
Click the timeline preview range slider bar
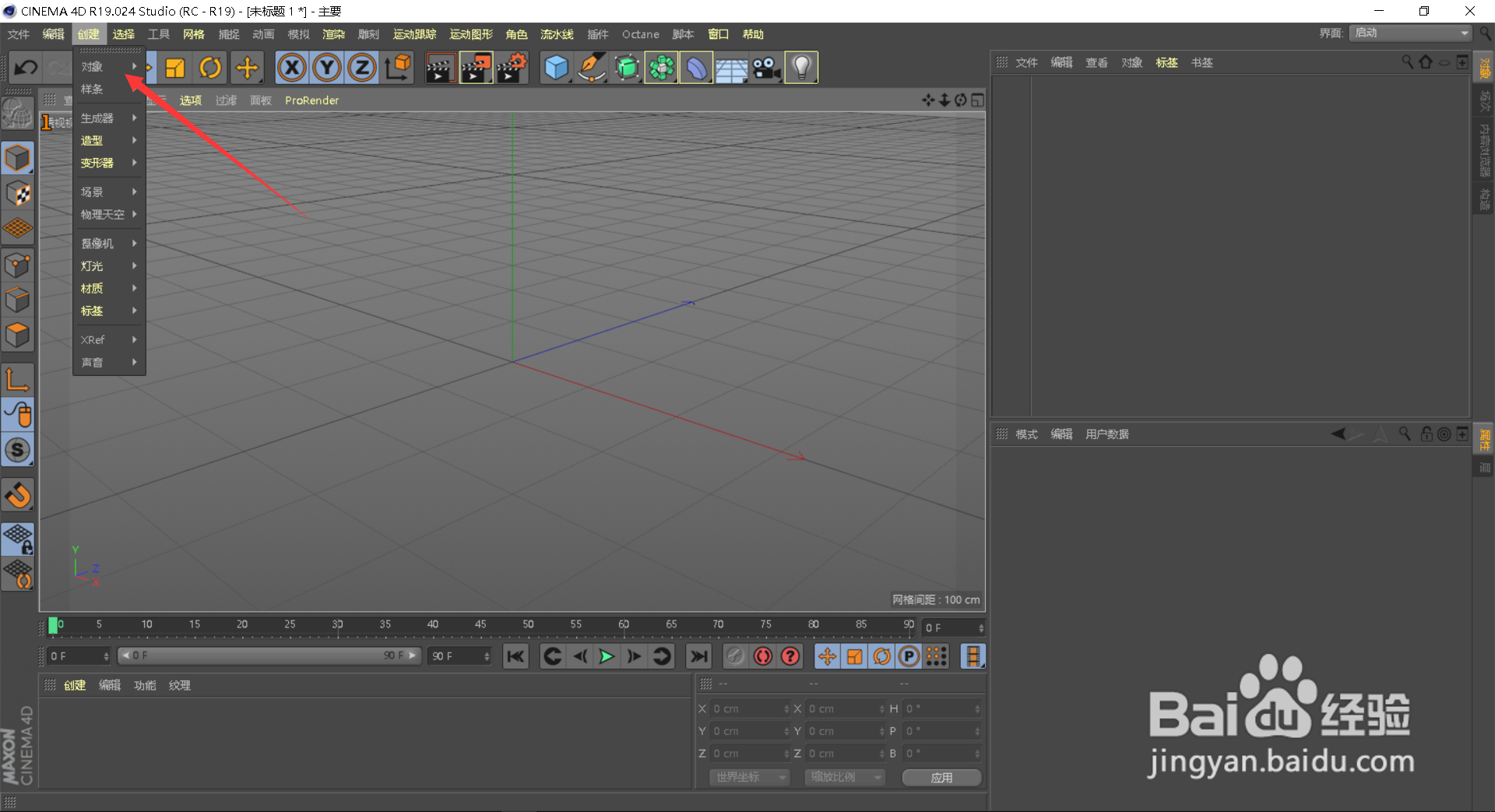[x=269, y=656]
